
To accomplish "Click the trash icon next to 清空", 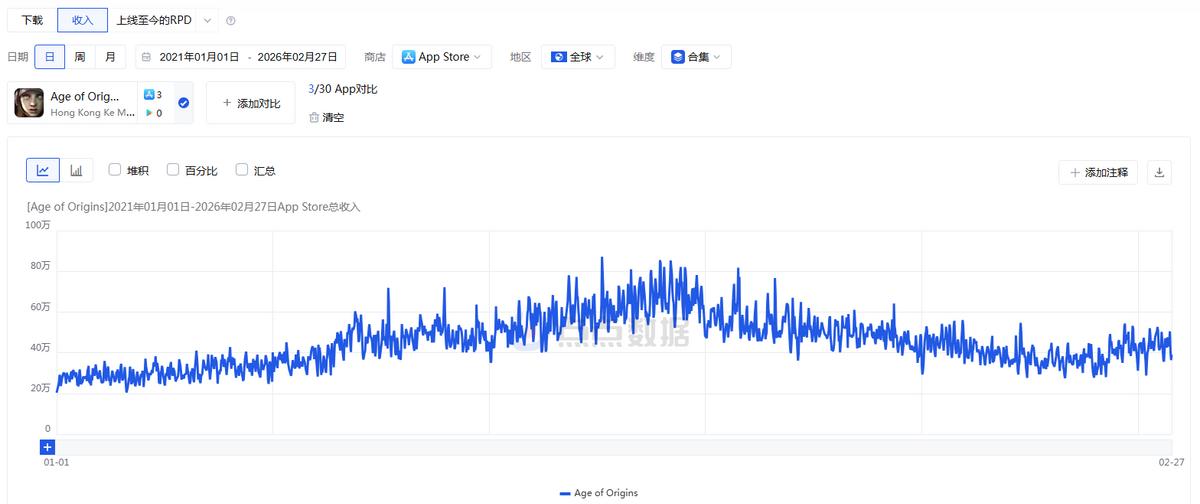I will click(314, 117).
